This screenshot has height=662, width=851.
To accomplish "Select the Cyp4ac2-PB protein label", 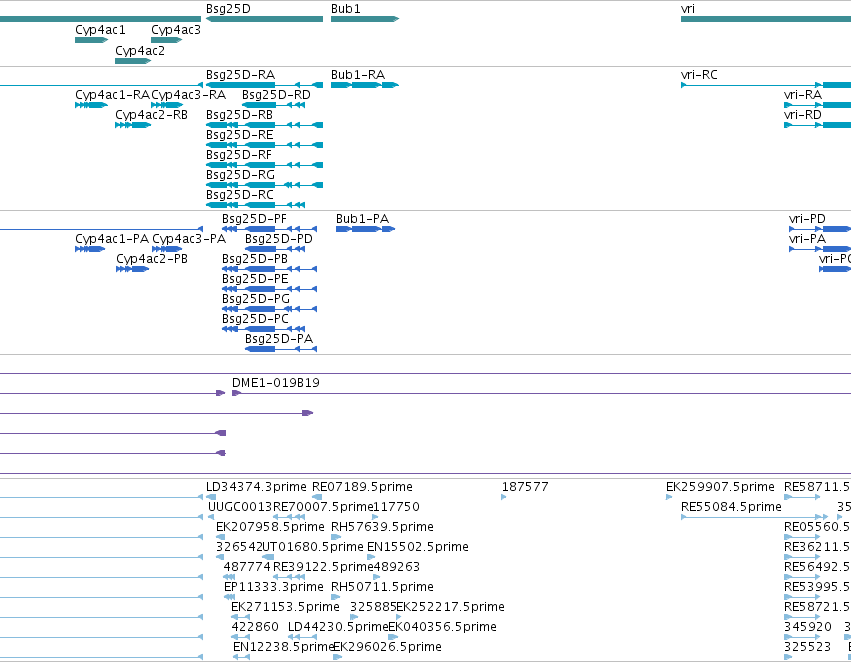I will 152,259.
